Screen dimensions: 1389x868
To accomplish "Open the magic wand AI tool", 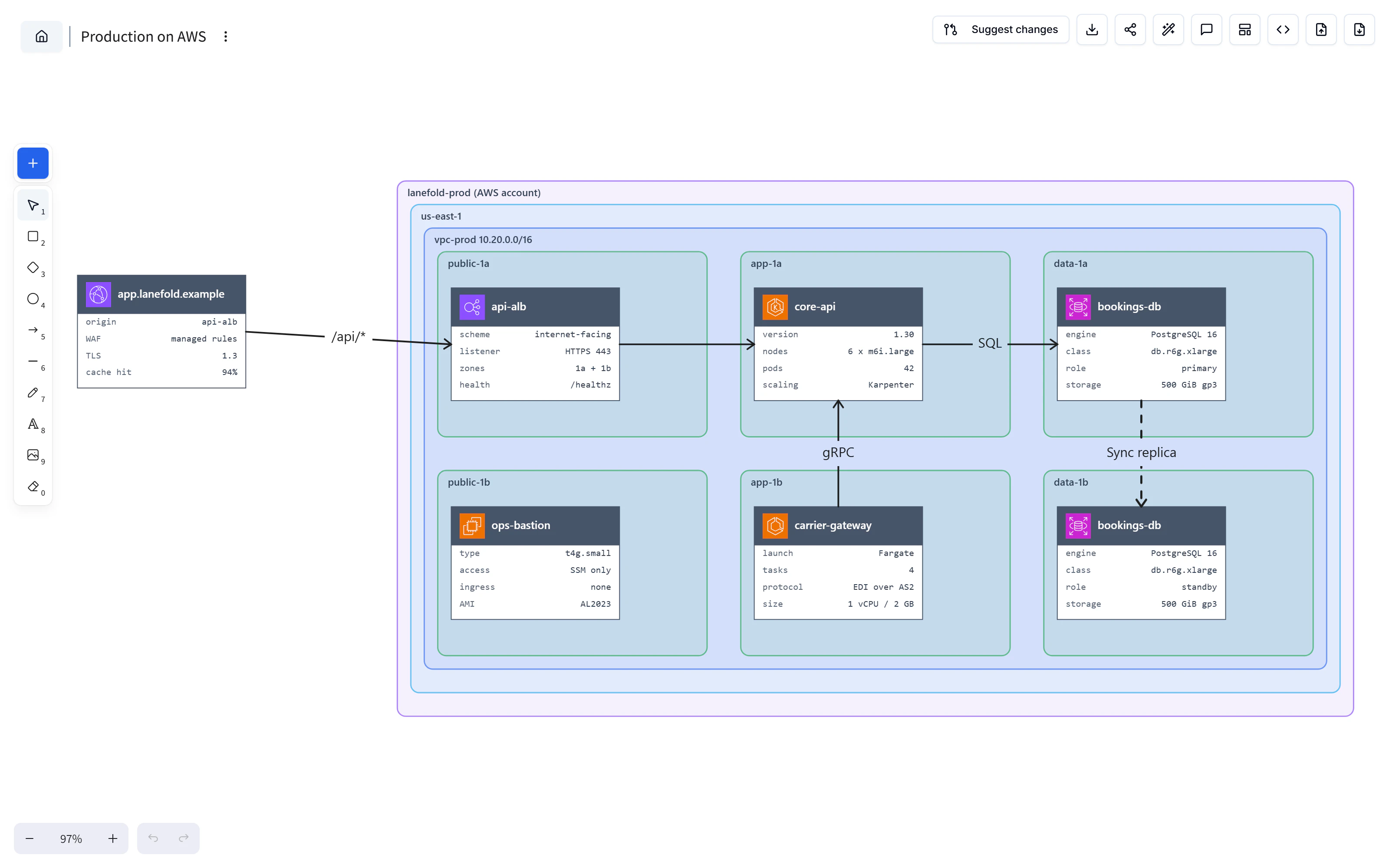I will pyautogui.click(x=1168, y=29).
